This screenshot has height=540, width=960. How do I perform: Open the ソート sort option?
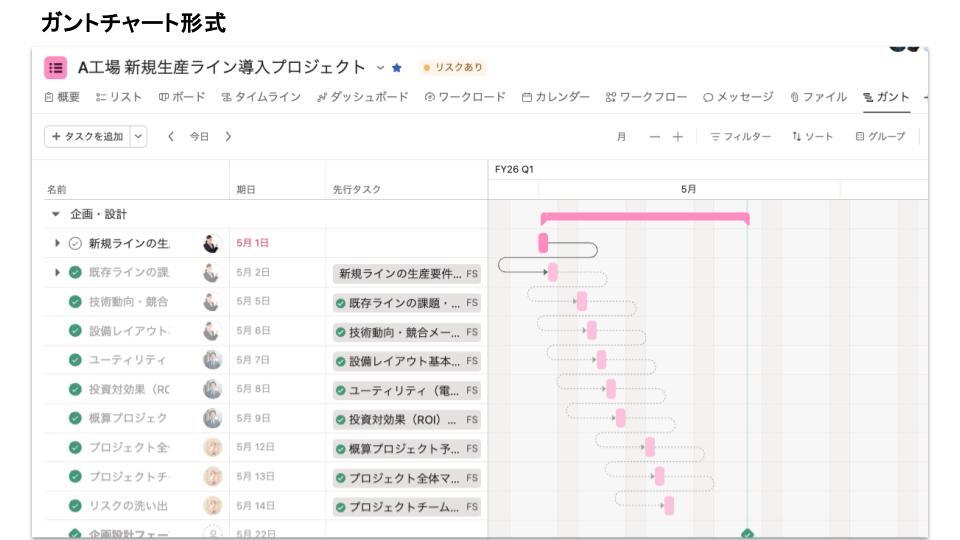click(x=812, y=136)
